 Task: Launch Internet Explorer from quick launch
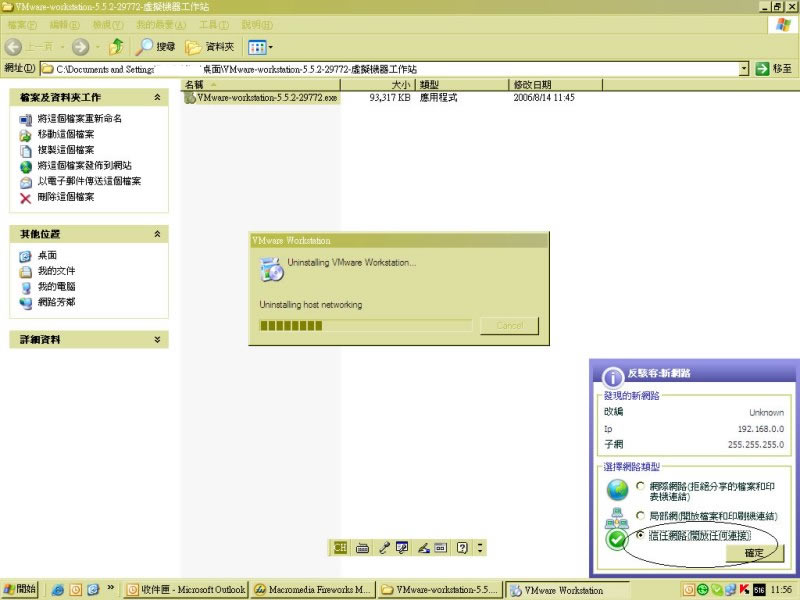pyautogui.click(x=58, y=590)
